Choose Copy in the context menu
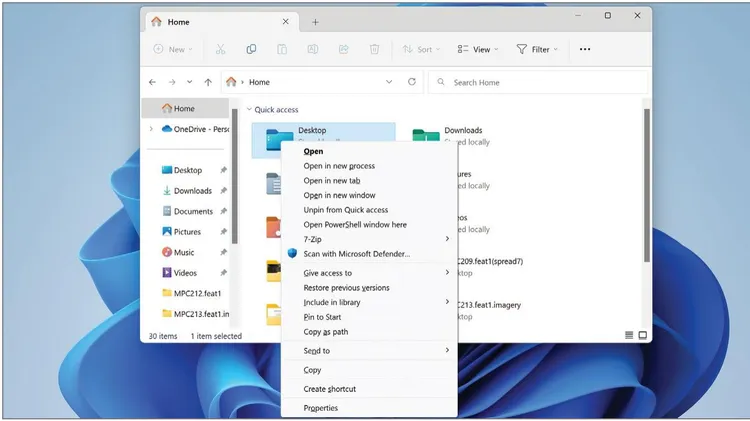This screenshot has width=750, height=421. click(370, 370)
